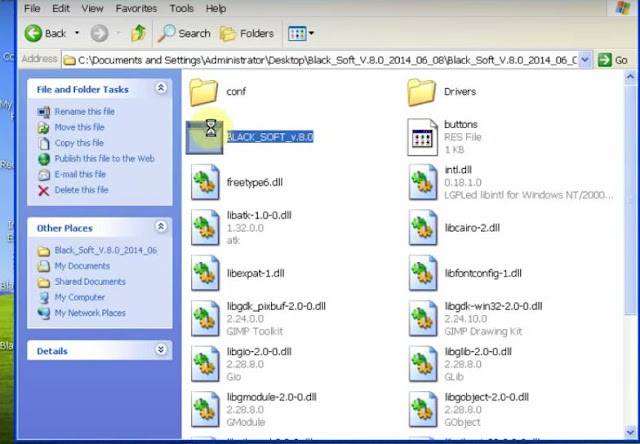Click Delete this file

tap(73, 190)
